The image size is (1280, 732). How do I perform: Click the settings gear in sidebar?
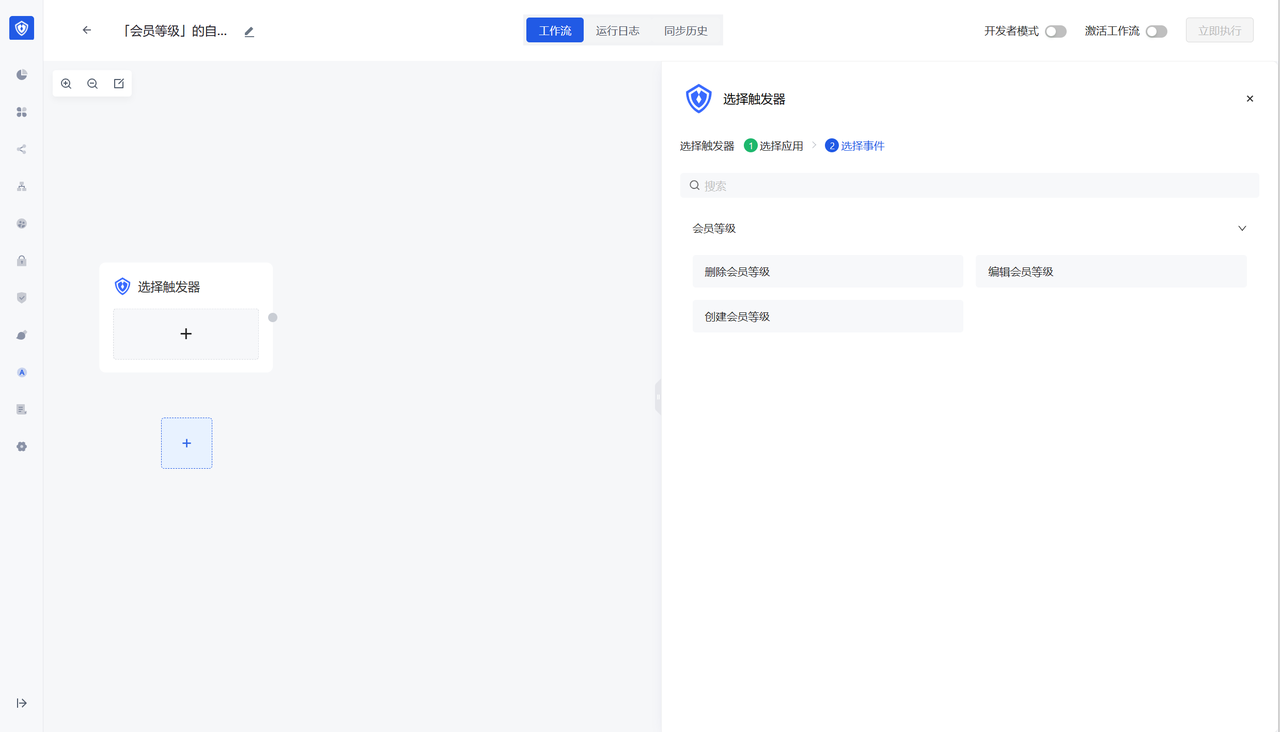point(22,447)
